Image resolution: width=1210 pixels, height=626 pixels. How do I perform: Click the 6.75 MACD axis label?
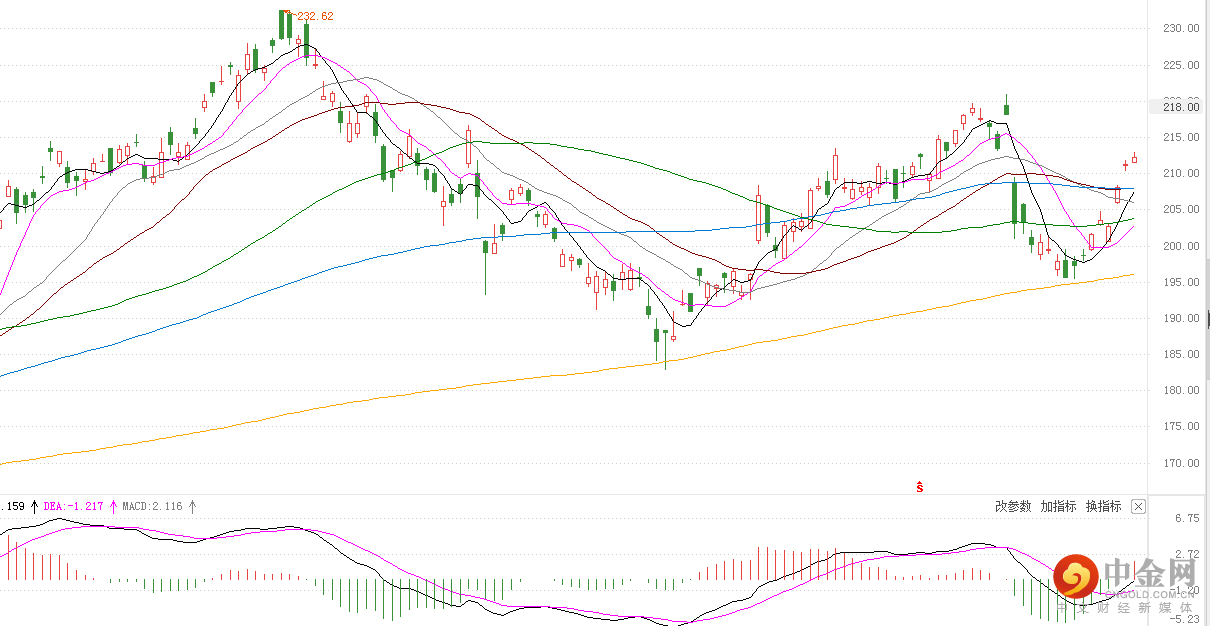[x=1187, y=518]
